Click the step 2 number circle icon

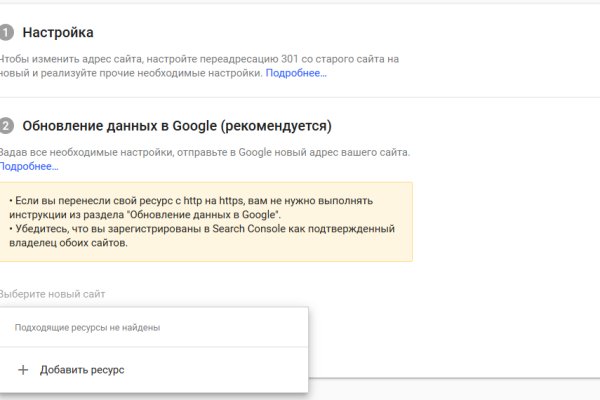(5, 126)
